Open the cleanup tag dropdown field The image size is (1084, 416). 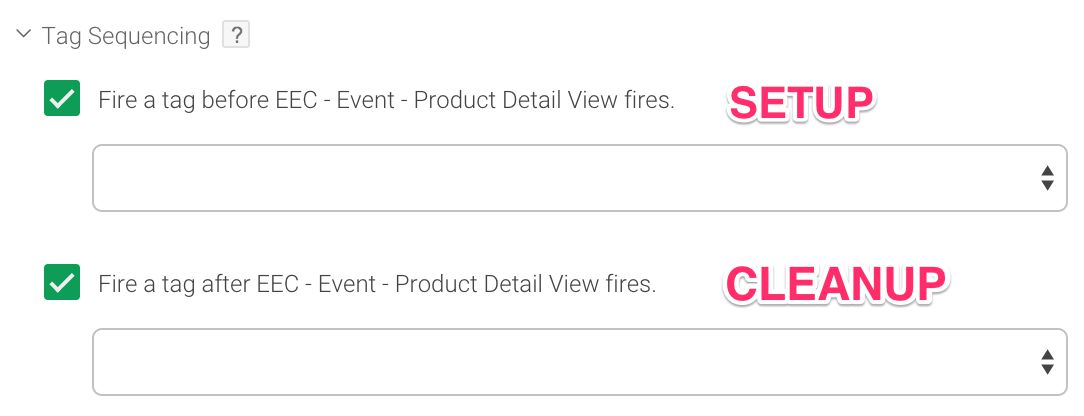(580, 361)
